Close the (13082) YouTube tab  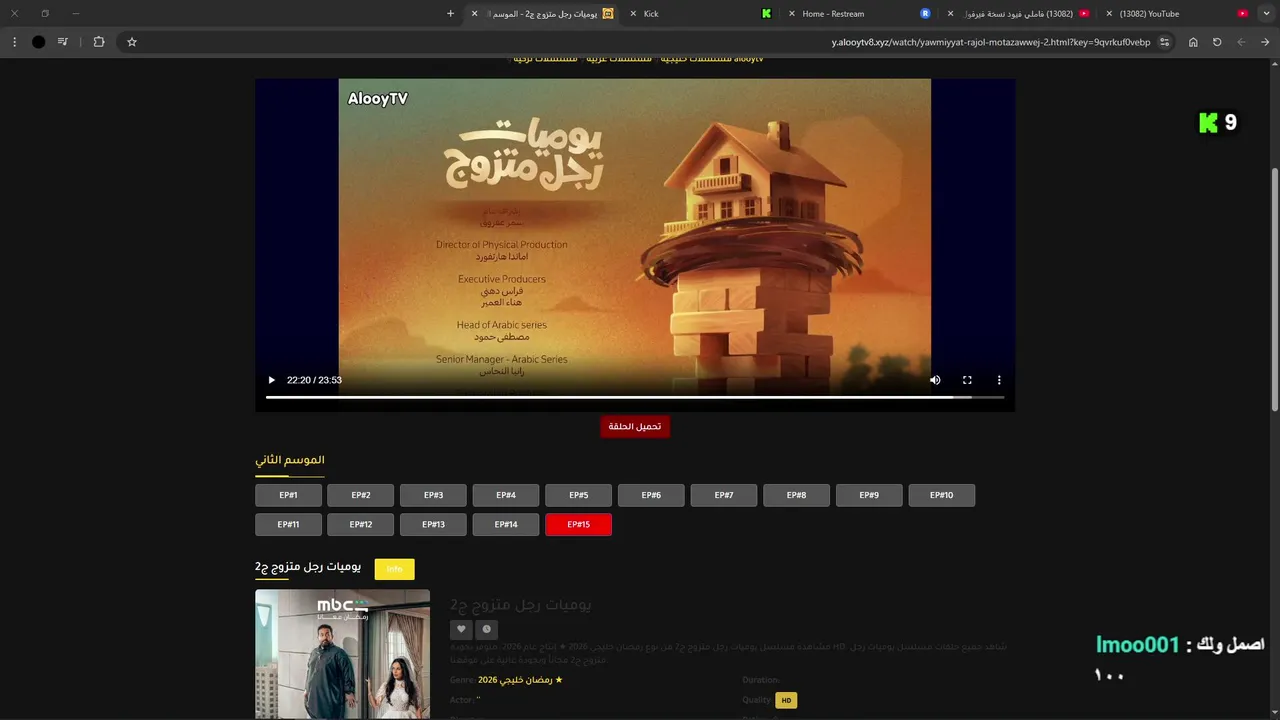1109,14
